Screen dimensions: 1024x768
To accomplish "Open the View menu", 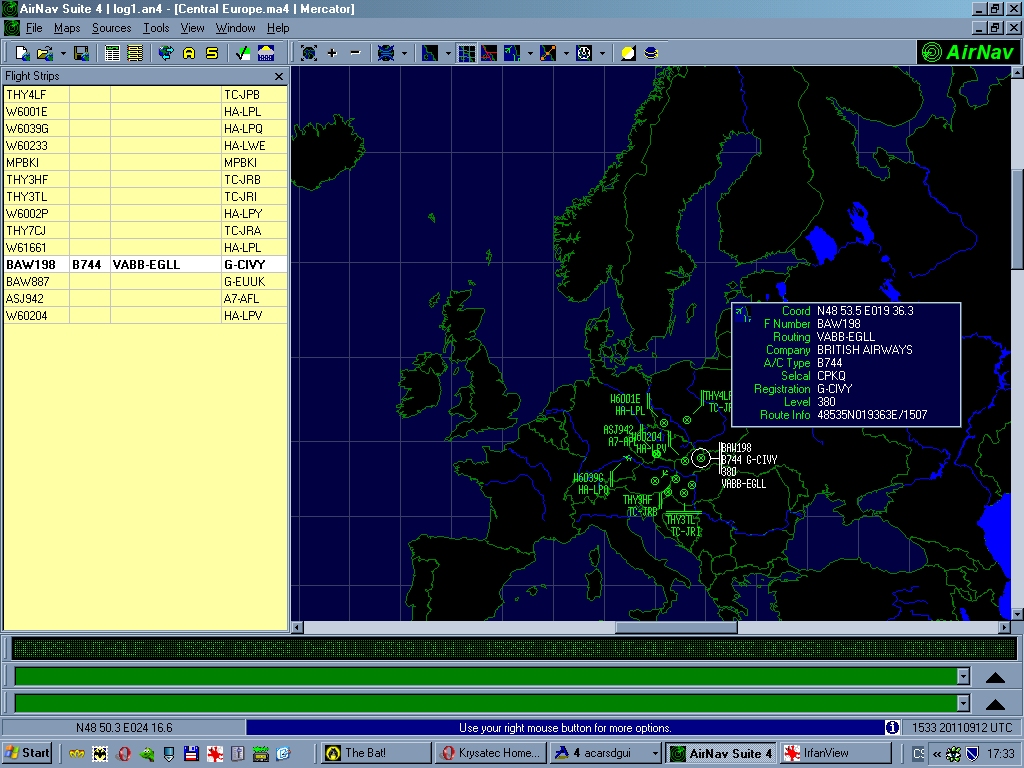I will (192, 28).
